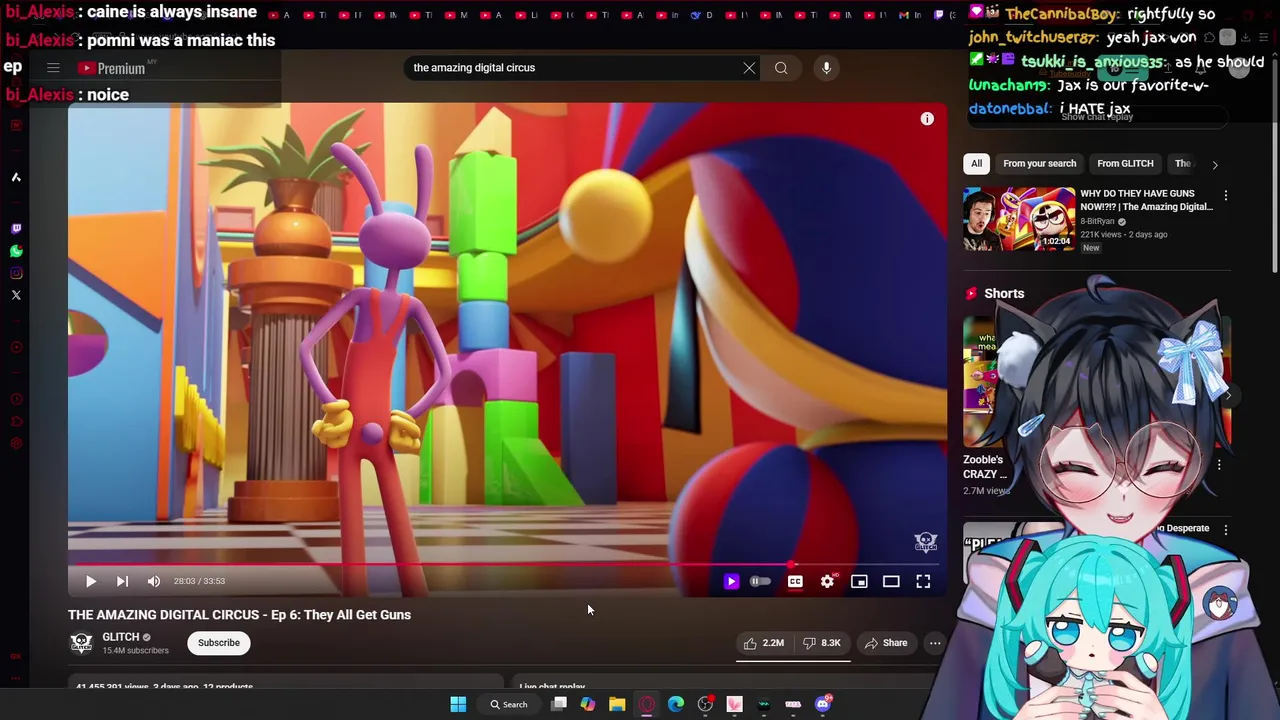Viewport: 1280px width, 720px height.
Task: Subscribe to the GLITCH channel
Action: tap(218, 643)
